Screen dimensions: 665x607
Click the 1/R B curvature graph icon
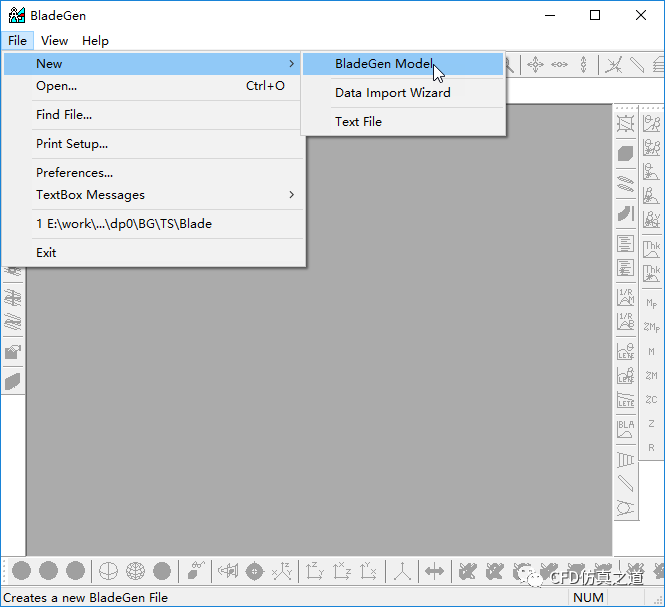point(626,321)
